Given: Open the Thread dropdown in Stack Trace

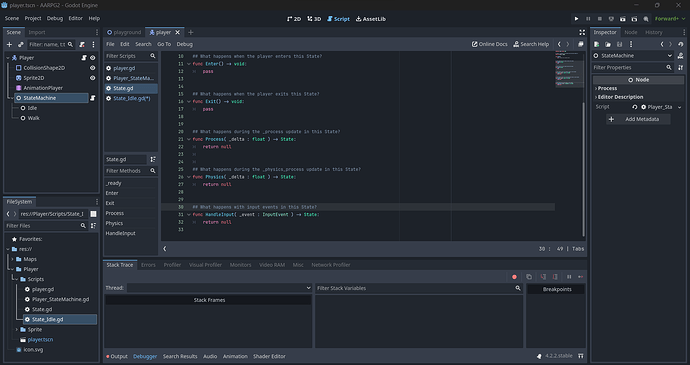Looking at the screenshot, I should (x=220, y=288).
